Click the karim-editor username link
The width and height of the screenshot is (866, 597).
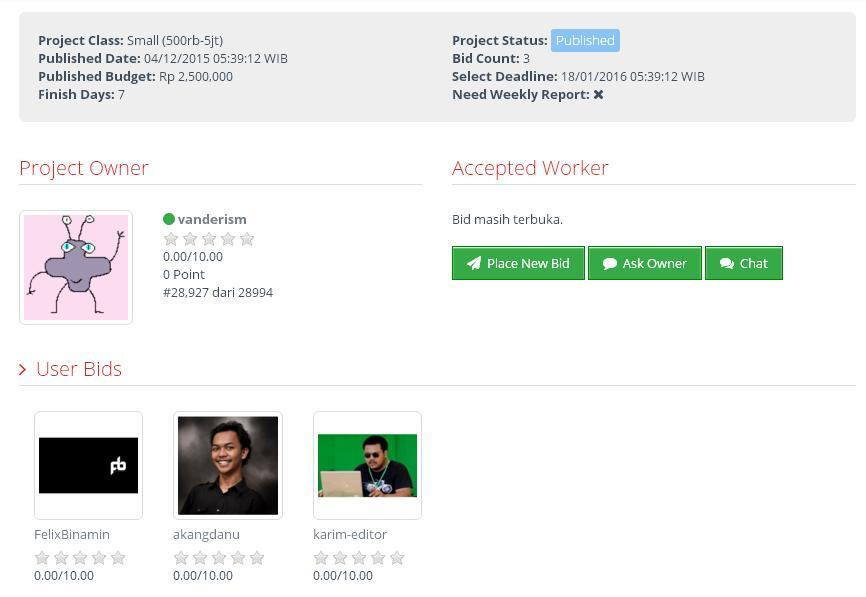(350, 534)
